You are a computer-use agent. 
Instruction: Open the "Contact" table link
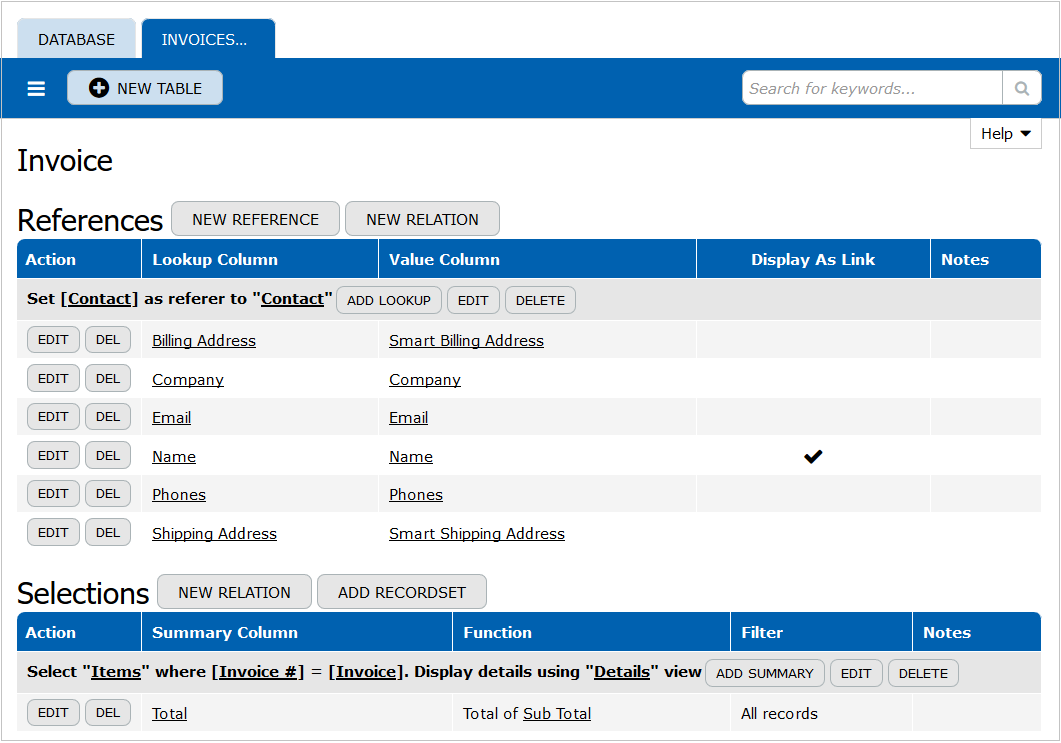pos(292,299)
